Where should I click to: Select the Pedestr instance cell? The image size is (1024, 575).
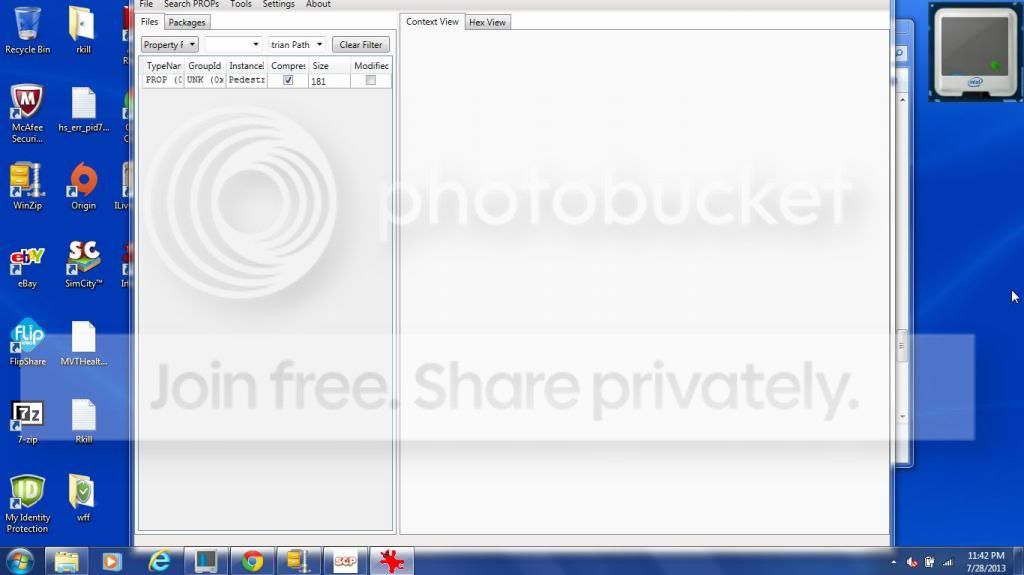coord(246,80)
